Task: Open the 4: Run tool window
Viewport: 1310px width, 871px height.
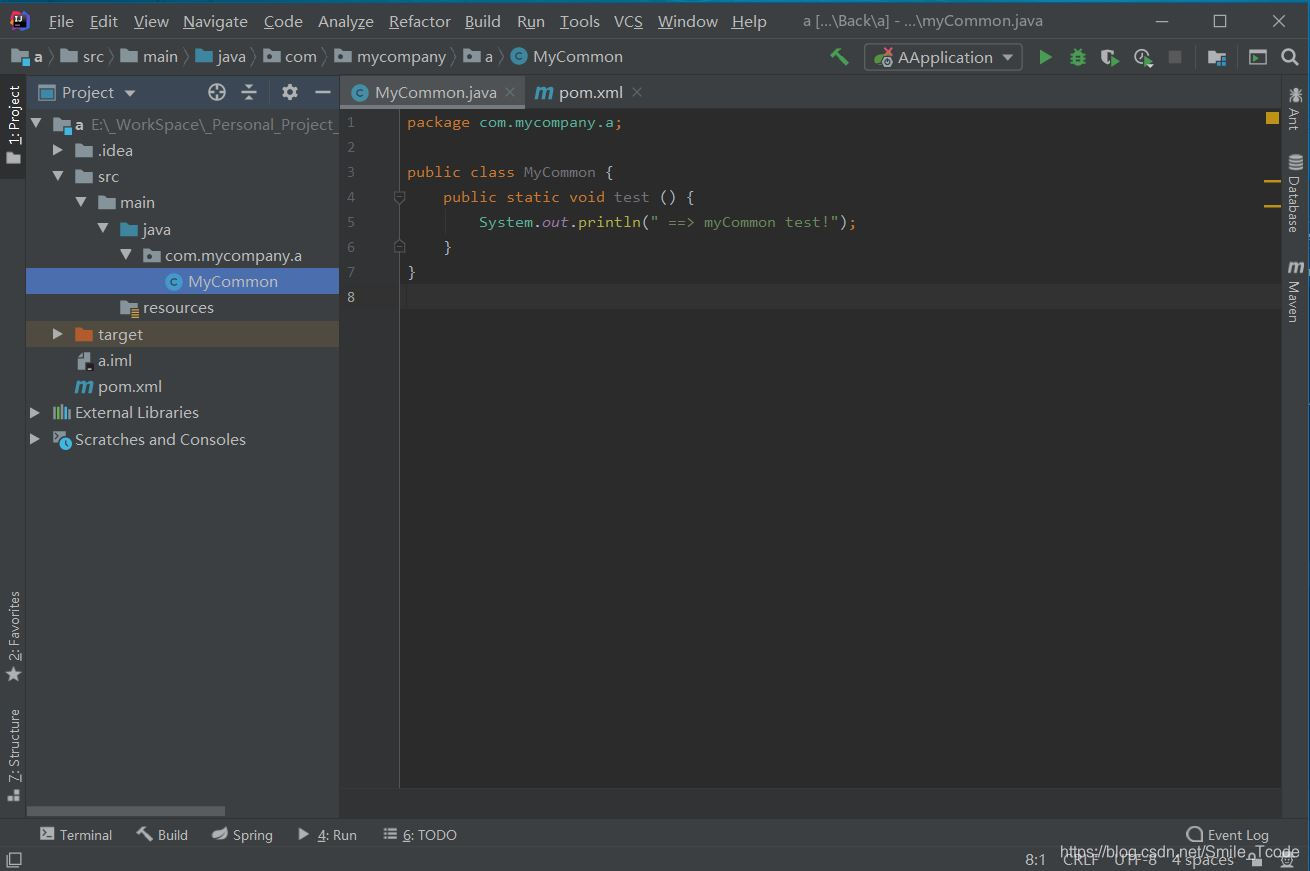Action: pyautogui.click(x=327, y=834)
